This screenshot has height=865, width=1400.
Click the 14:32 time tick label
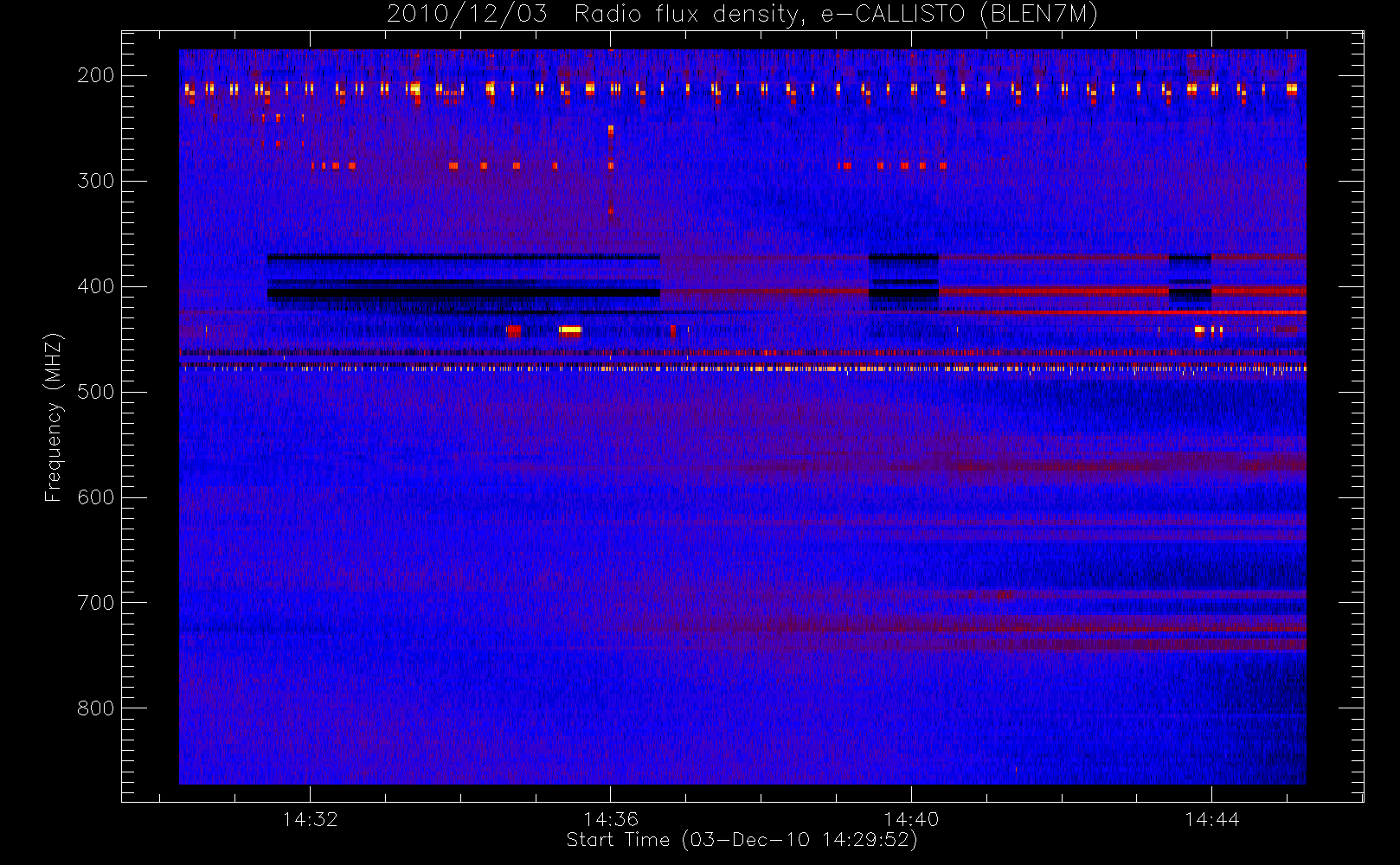pyautogui.click(x=310, y=819)
